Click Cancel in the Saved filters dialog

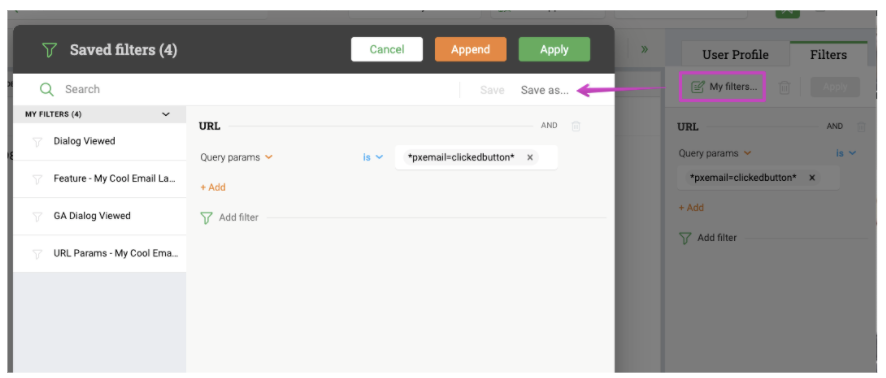[387, 50]
